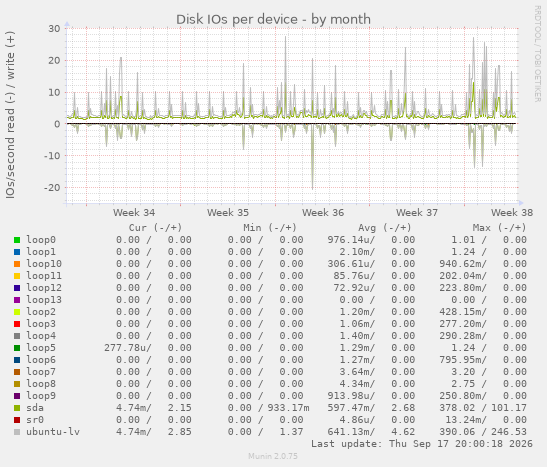
Task: Click the loop0 green legend swatch
Action: (17, 240)
